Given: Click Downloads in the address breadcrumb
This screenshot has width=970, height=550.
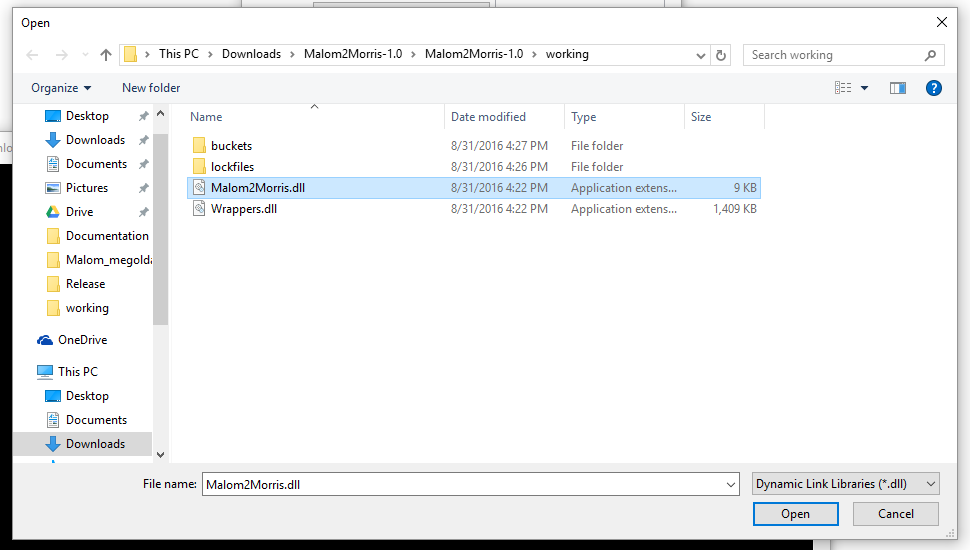Looking at the screenshot, I should 251,54.
